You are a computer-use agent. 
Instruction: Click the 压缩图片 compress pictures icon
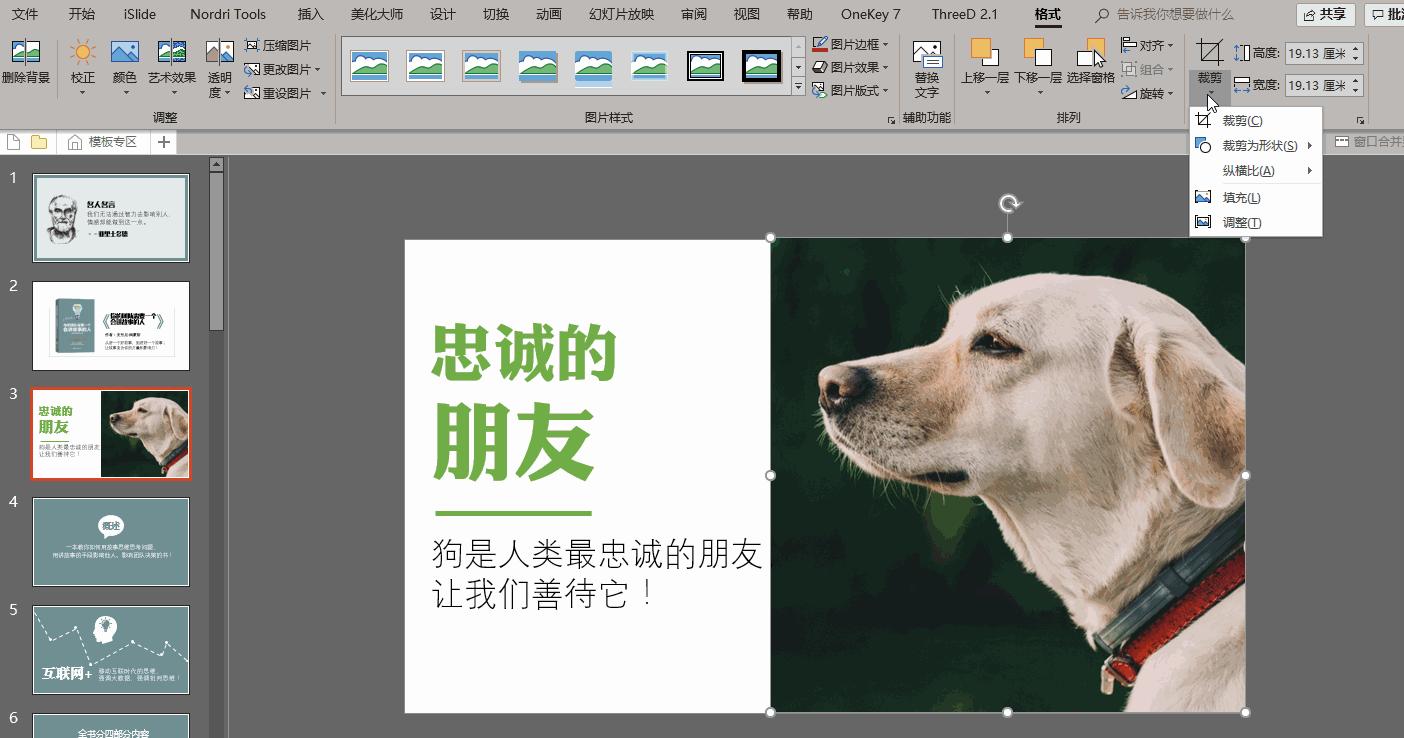pyautogui.click(x=252, y=44)
